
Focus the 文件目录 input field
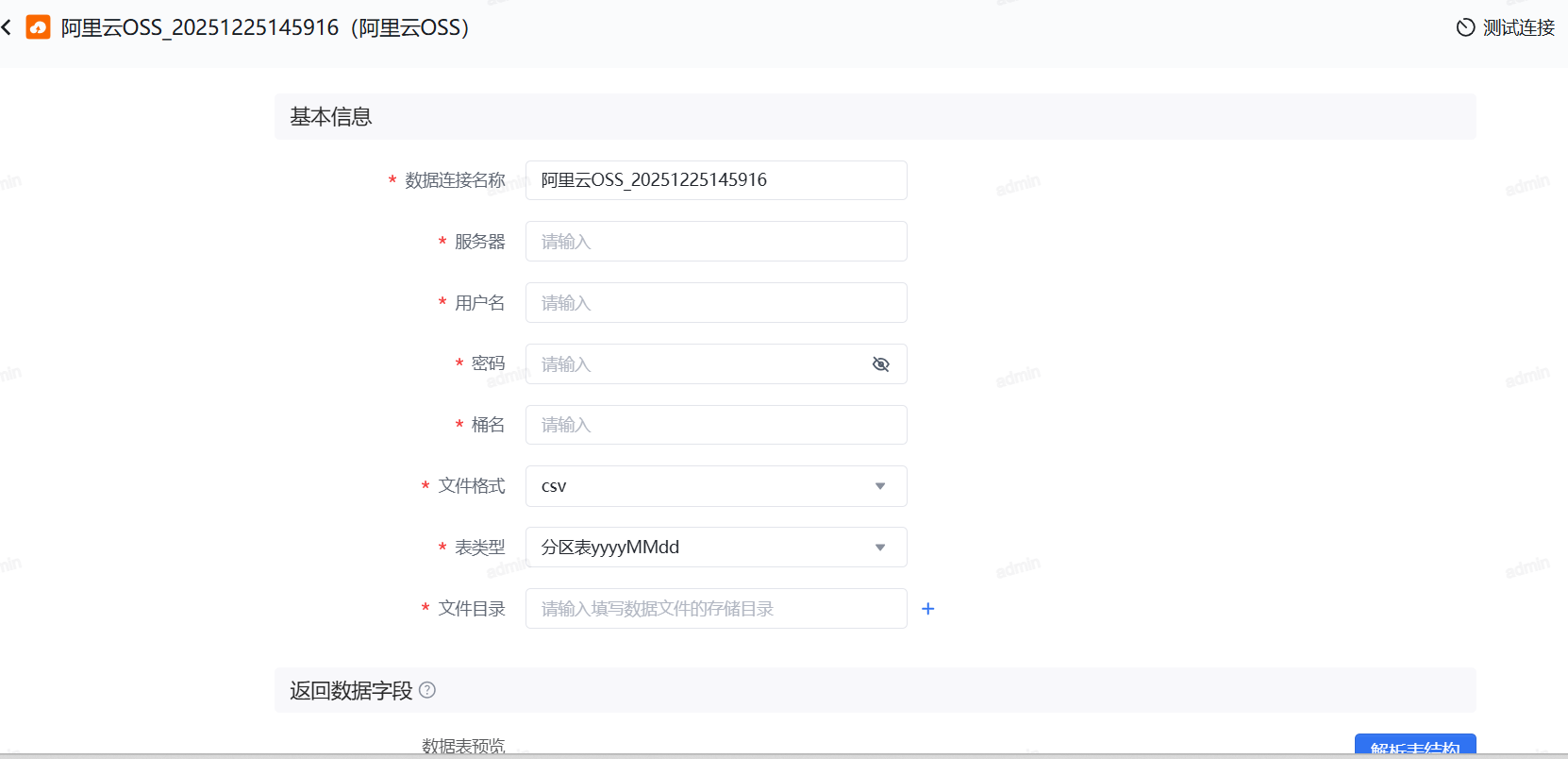pos(716,609)
